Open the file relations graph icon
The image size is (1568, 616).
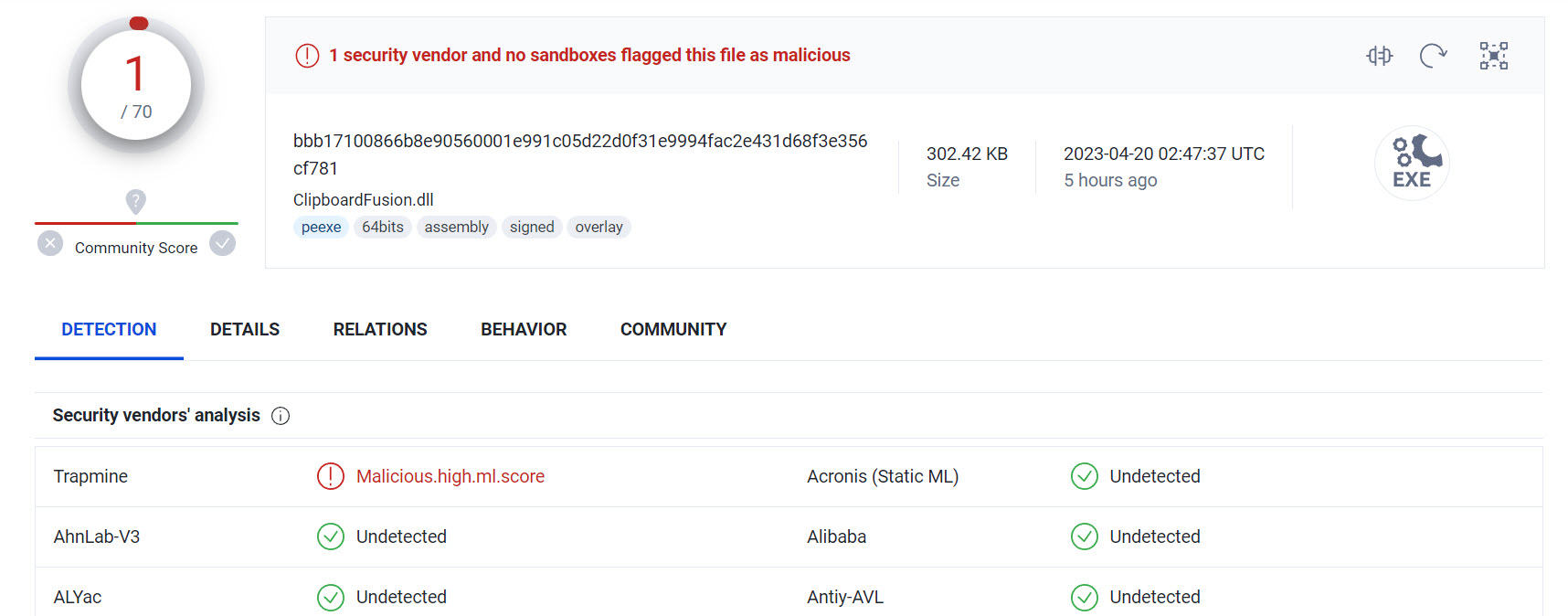click(1493, 56)
